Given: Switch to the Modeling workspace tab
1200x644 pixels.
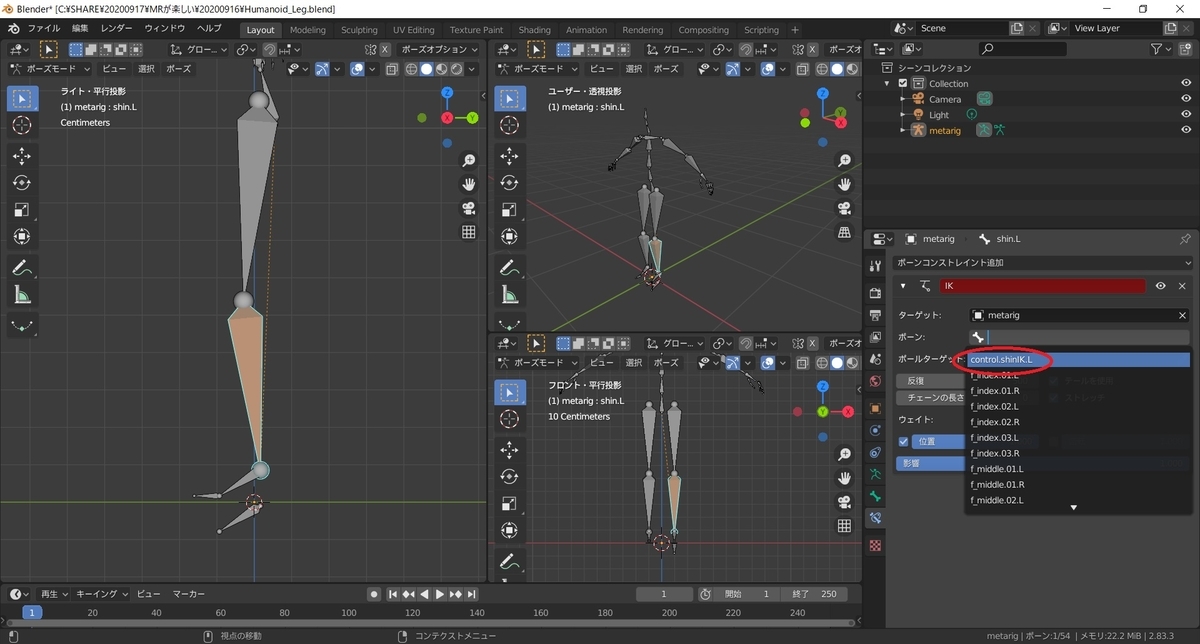Looking at the screenshot, I should pyautogui.click(x=307, y=30).
